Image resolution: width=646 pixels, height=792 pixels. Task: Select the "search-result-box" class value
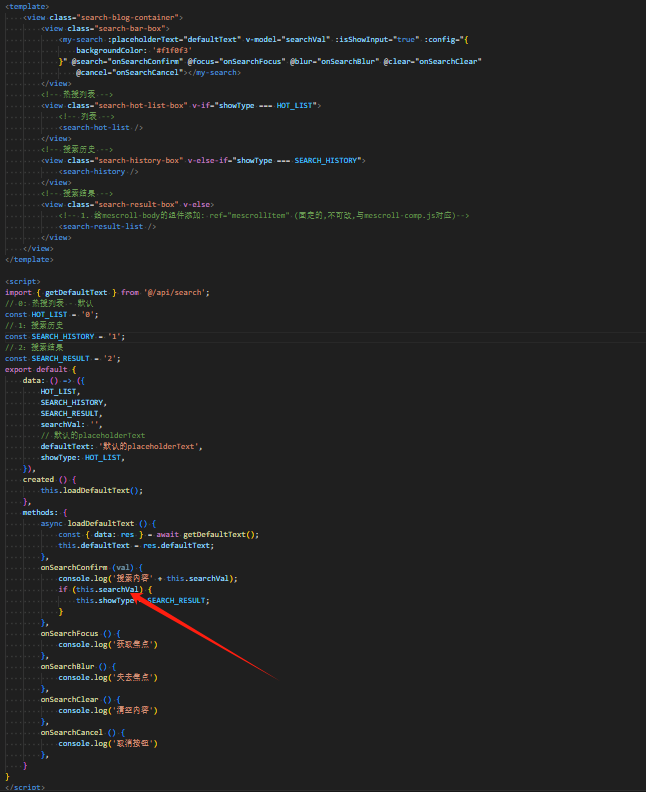pyautogui.click(x=136, y=205)
